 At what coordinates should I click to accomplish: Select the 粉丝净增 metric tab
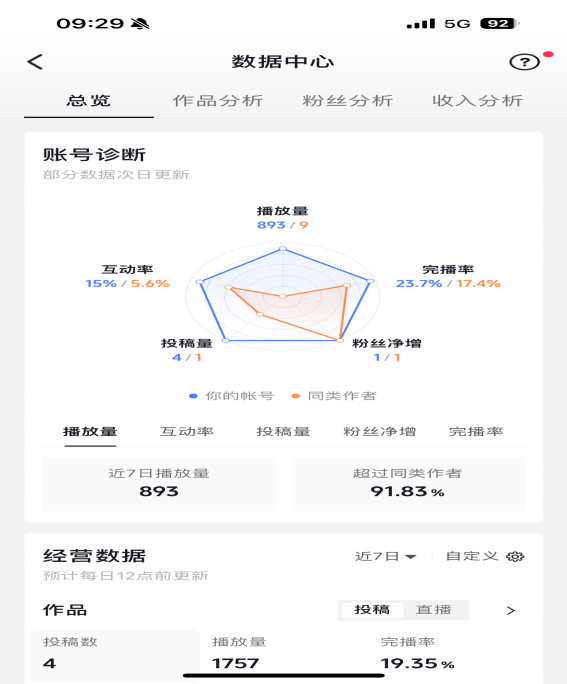tap(379, 432)
